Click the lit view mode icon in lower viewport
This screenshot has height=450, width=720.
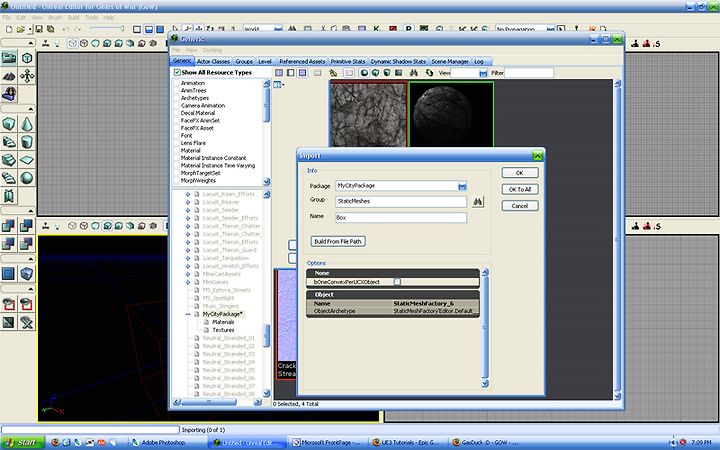[107, 226]
